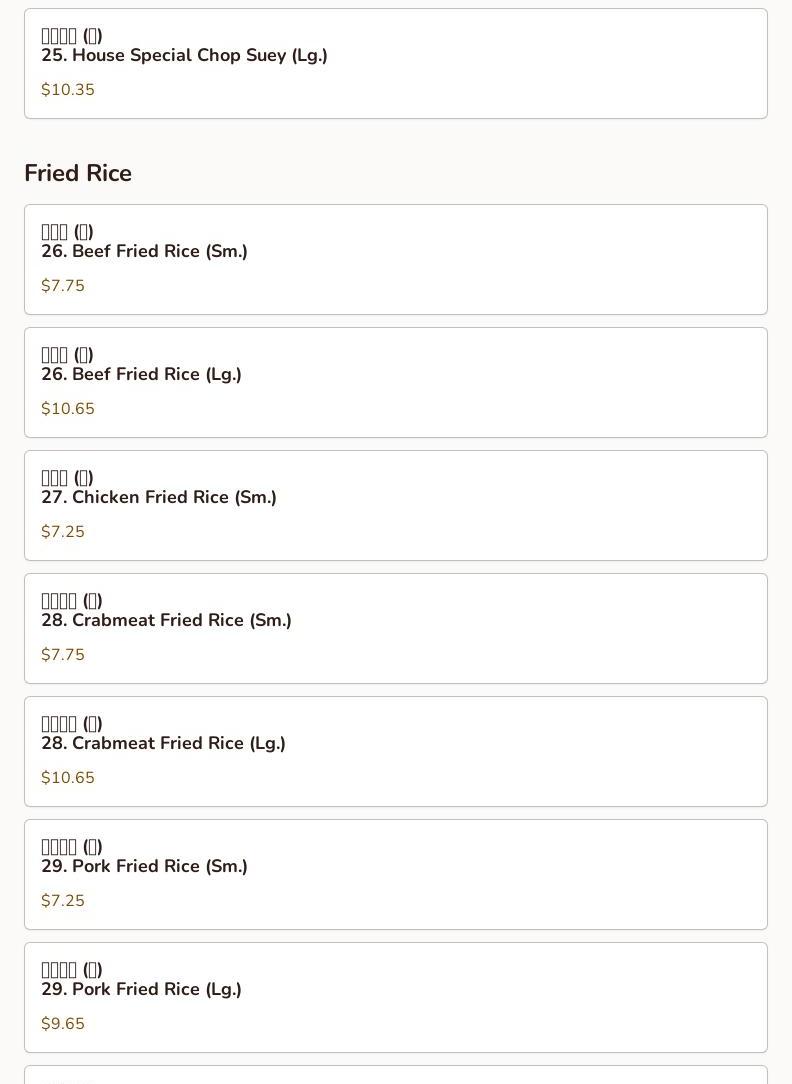Click $7.25 price under Chicken Fried Rice (Sm.)

click(63, 532)
